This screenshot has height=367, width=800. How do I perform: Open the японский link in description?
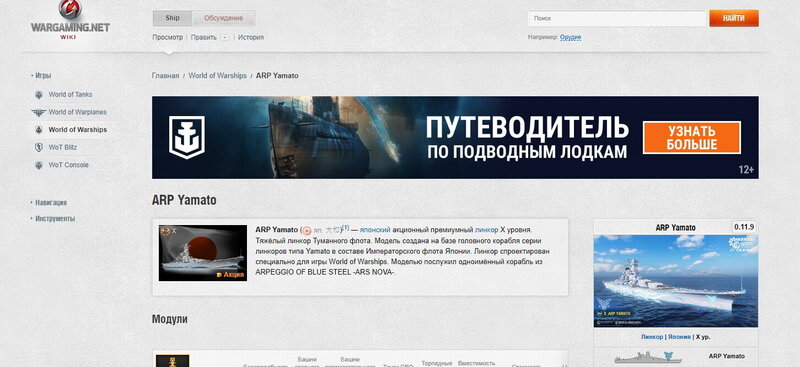click(375, 230)
